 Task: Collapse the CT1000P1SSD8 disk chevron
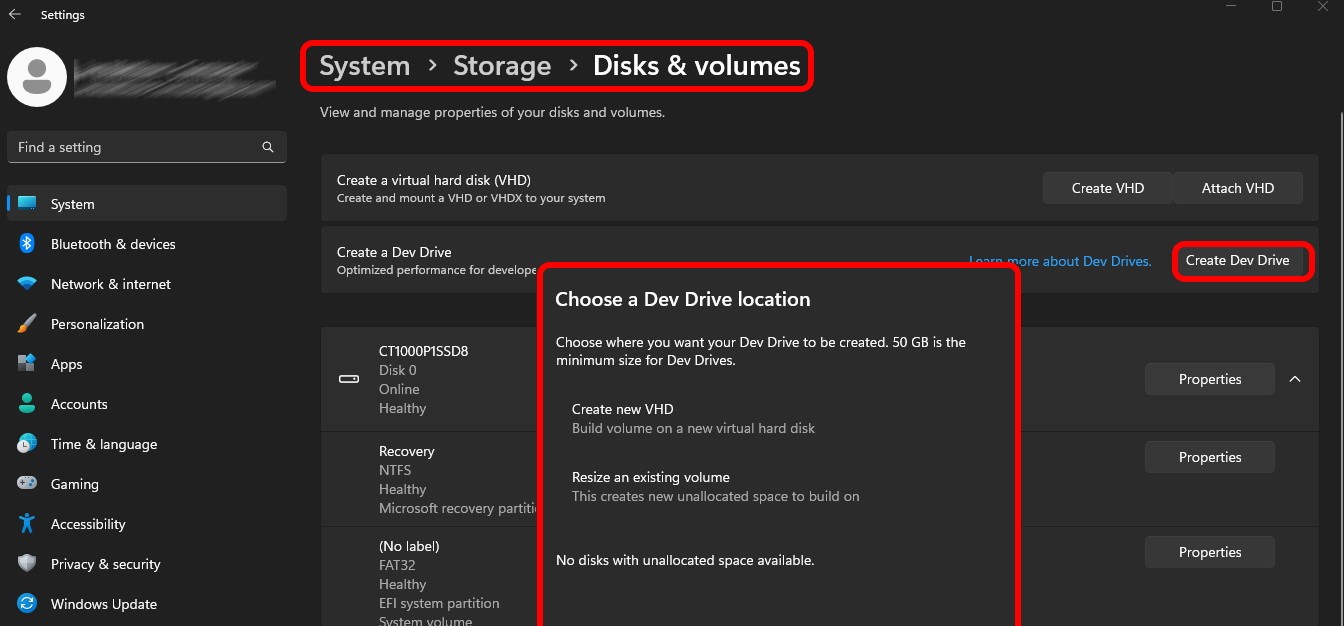tap(1295, 379)
